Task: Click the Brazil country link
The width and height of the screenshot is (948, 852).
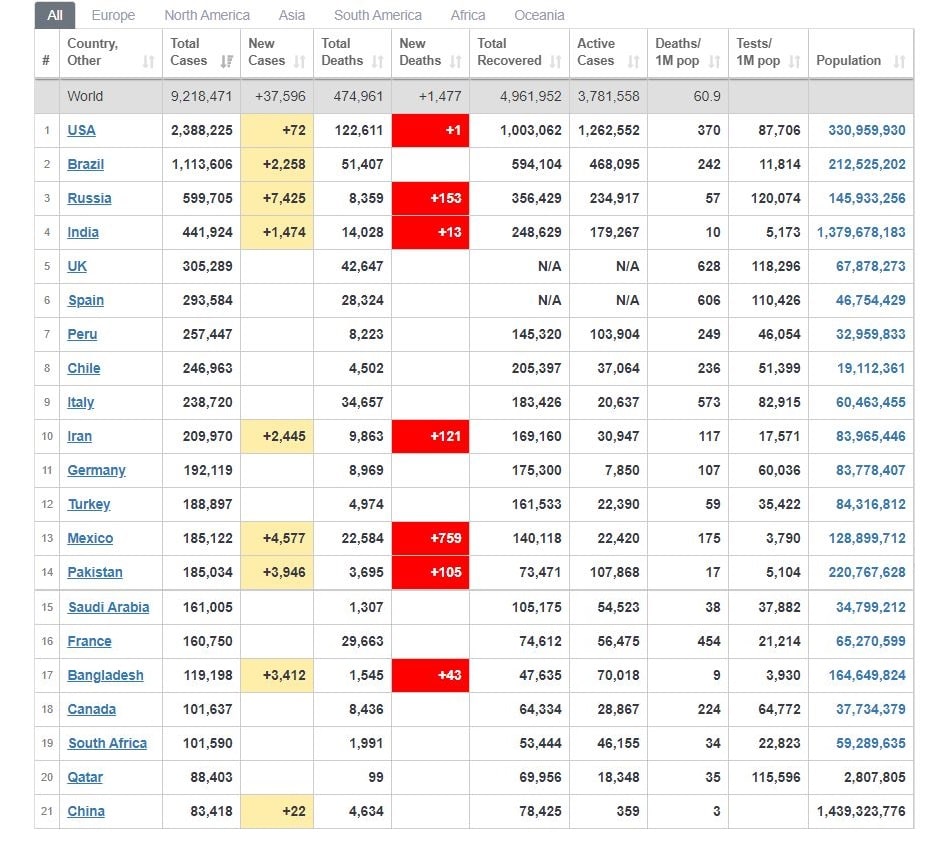Action: click(x=85, y=164)
